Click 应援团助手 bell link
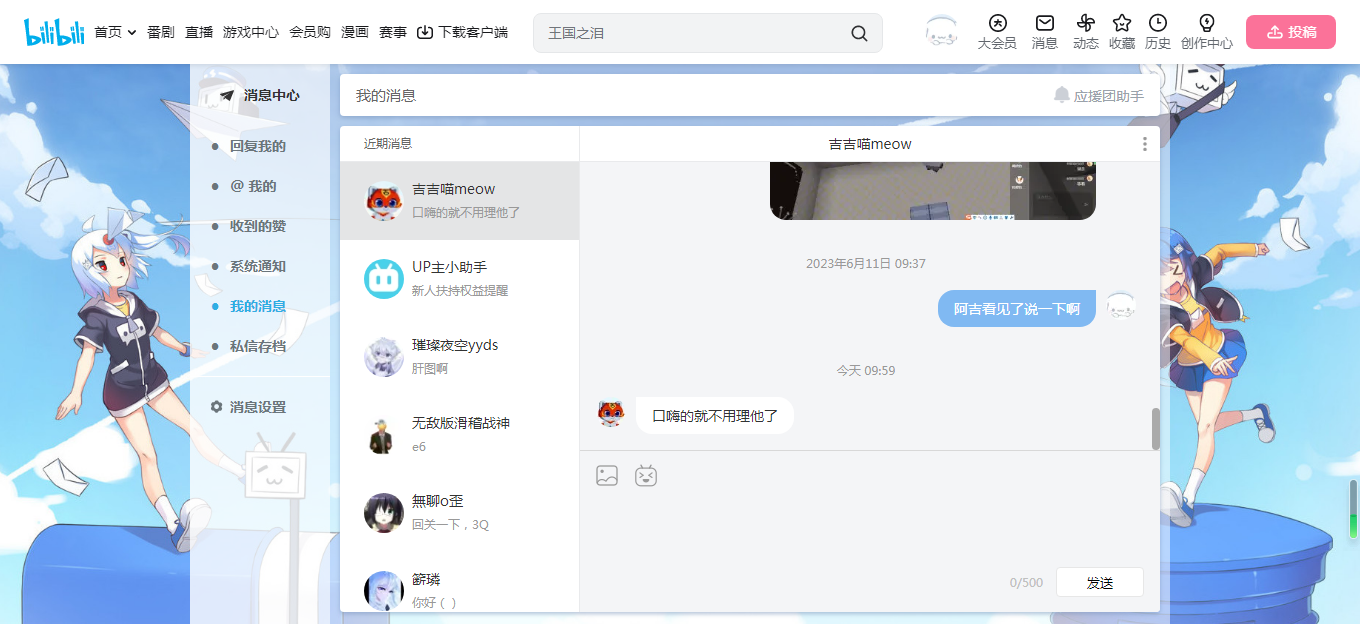 pyautogui.click(x=1099, y=96)
